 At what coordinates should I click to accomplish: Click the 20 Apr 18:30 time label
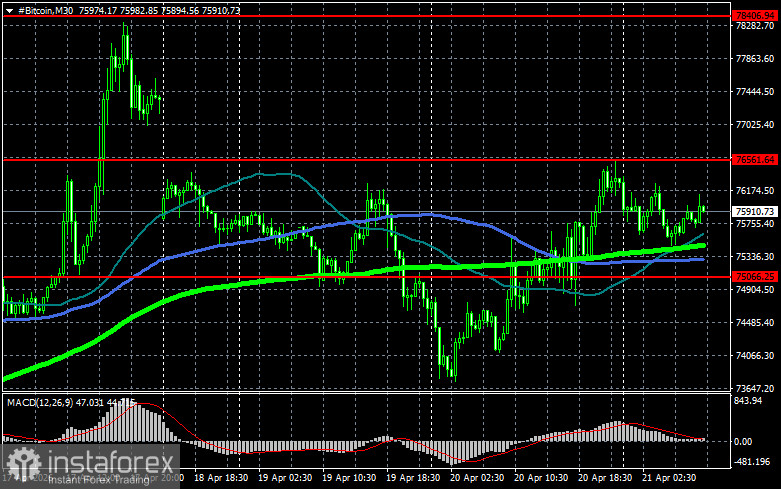click(605, 478)
